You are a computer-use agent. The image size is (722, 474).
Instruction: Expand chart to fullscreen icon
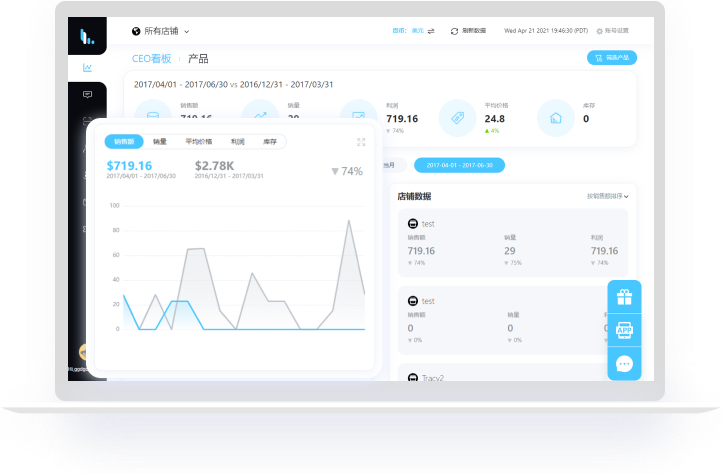click(361, 142)
